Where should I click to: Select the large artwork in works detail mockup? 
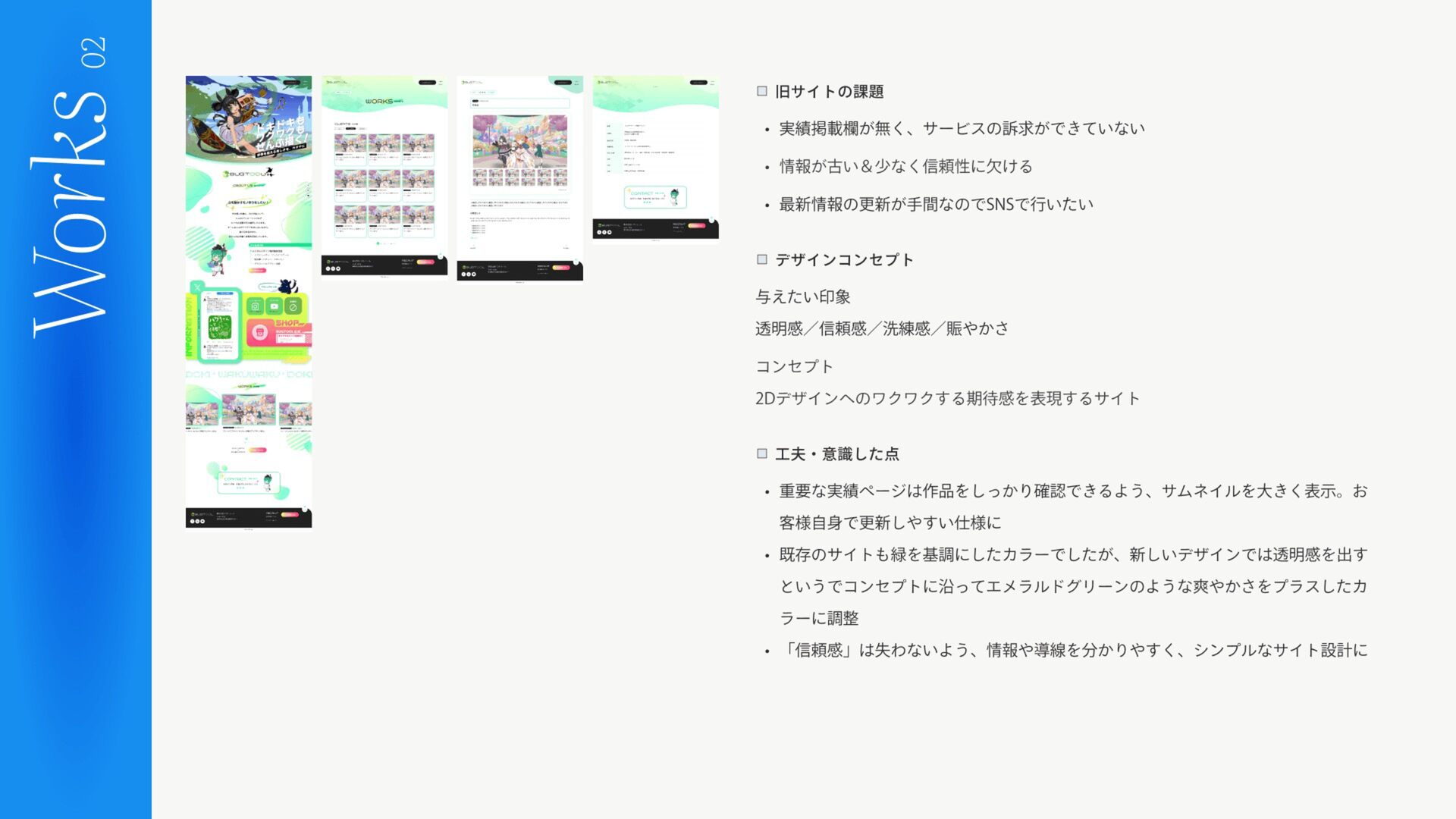519,142
